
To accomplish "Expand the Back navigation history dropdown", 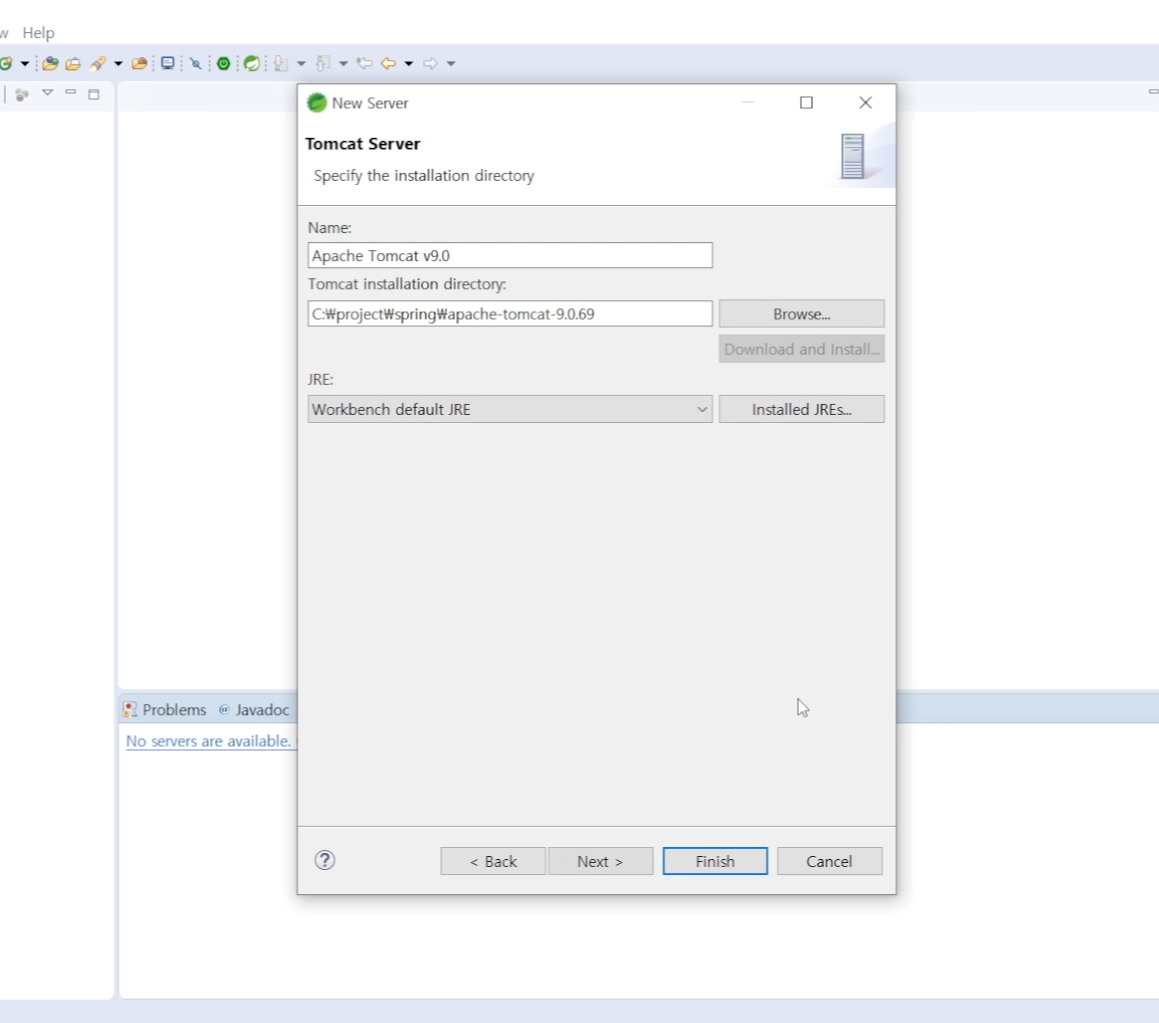I will coord(409,64).
